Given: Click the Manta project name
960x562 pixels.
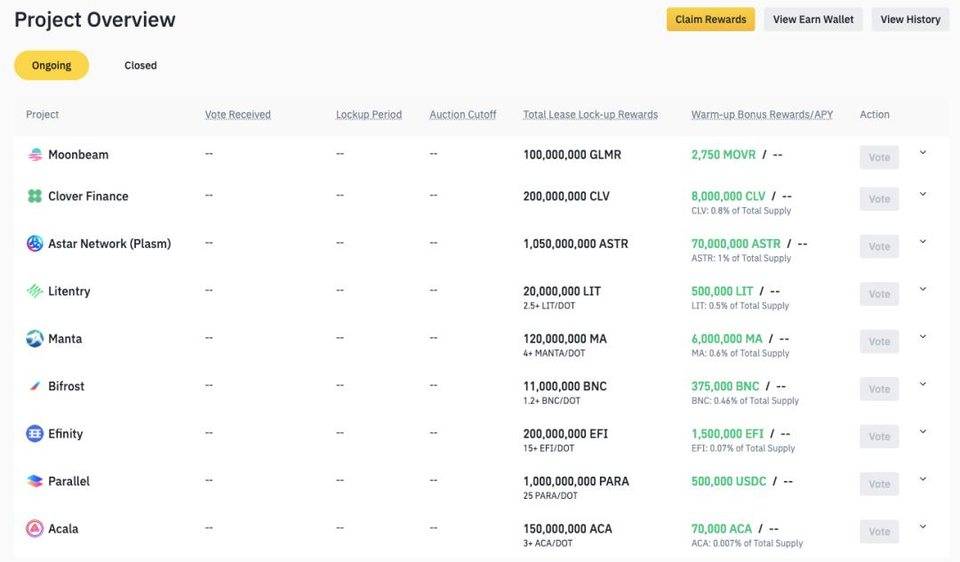Looking at the screenshot, I should pos(65,339).
